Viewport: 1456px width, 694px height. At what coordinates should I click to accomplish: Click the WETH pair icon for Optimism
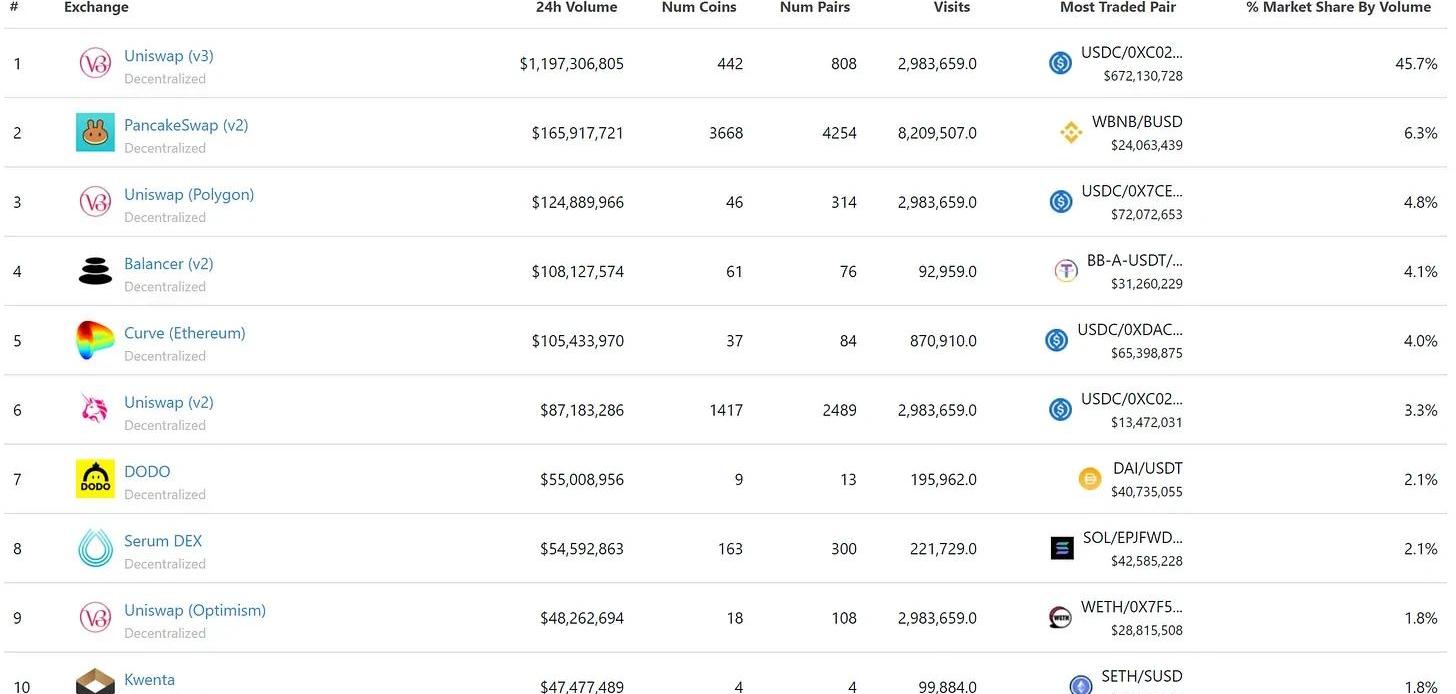point(1060,617)
